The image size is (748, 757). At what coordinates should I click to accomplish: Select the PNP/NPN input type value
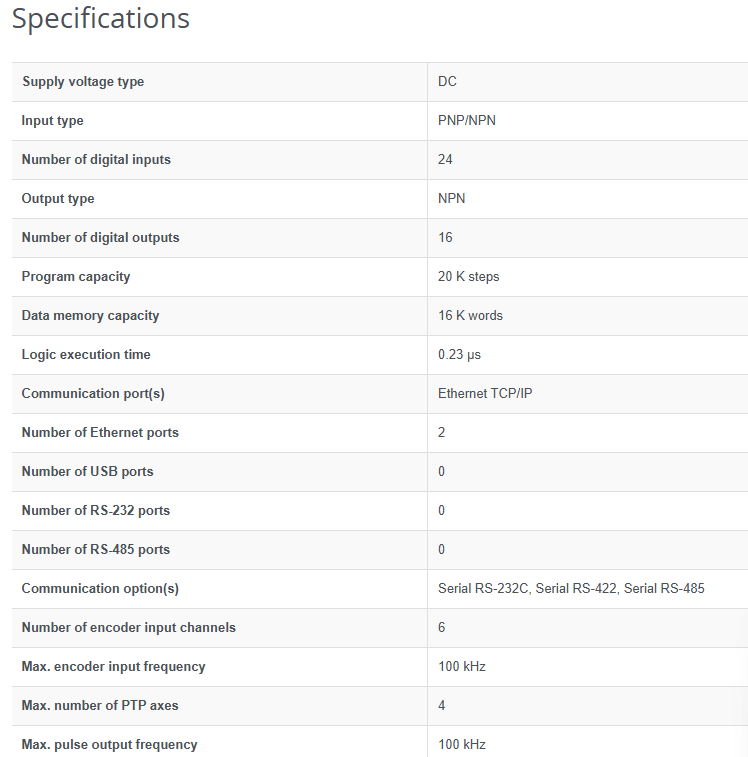point(466,121)
